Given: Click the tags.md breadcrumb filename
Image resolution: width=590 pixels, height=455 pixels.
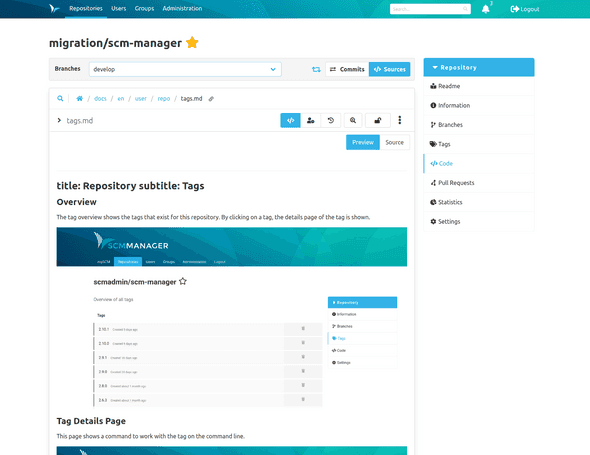Looking at the screenshot, I should click(191, 99).
